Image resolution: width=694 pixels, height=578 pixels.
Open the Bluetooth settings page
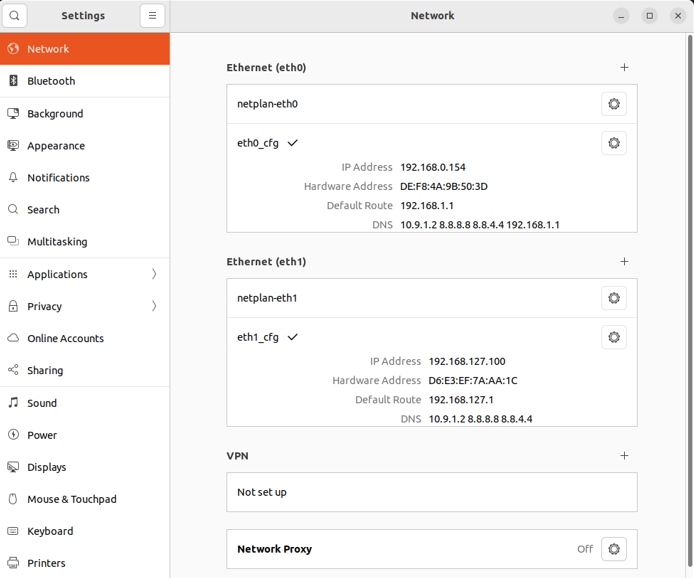click(85, 81)
